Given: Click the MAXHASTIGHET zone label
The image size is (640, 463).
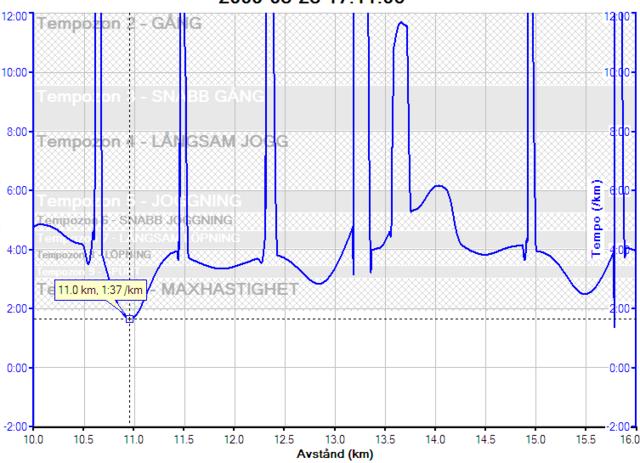Looking at the screenshot, I should pyautogui.click(x=230, y=289).
